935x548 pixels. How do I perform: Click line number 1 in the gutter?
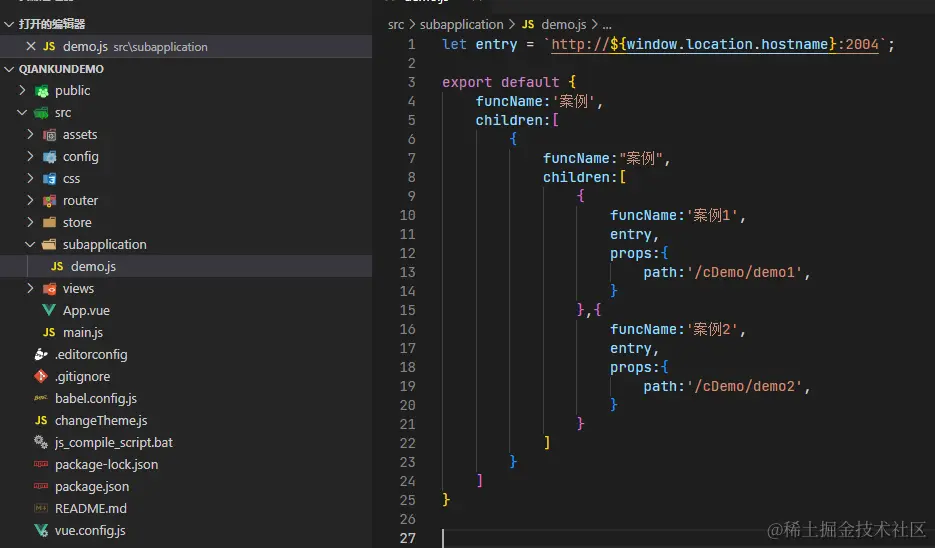pos(411,44)
